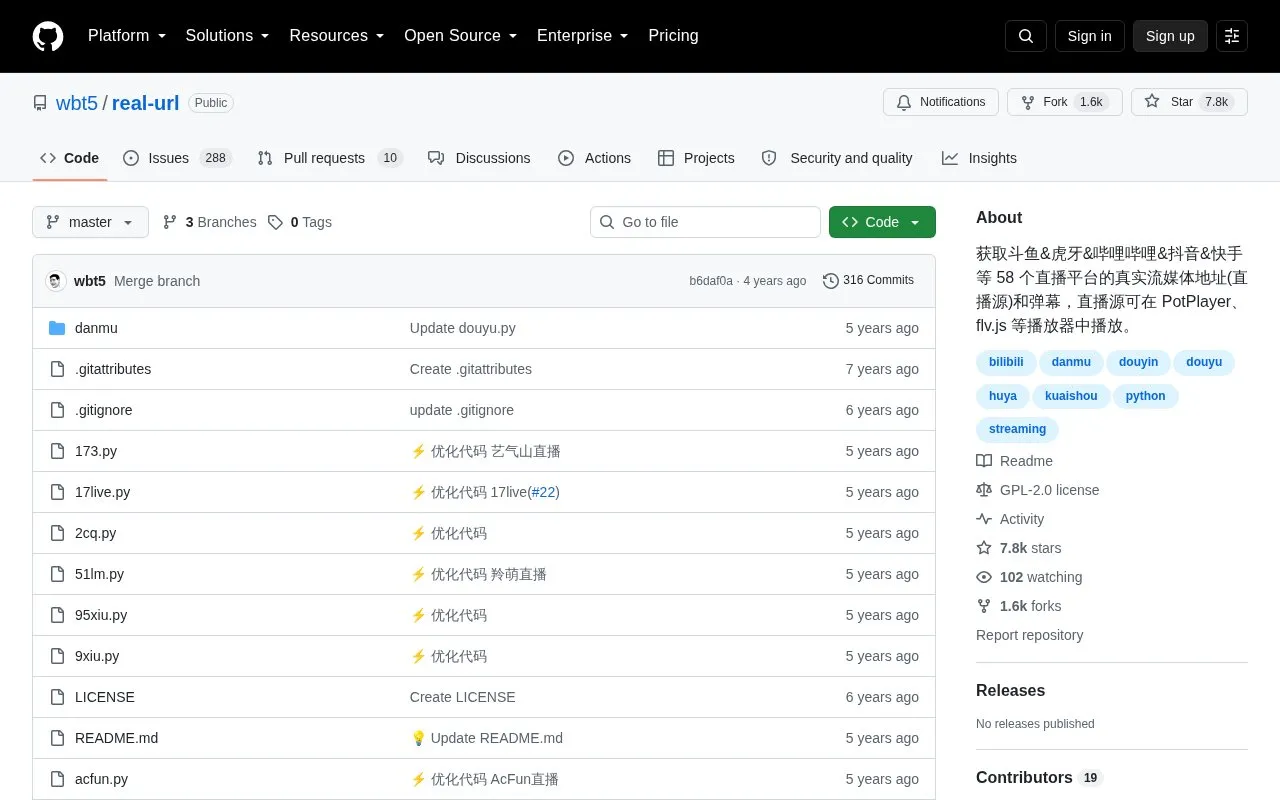The width and height of the screenshot is (1280, 800).
Task: Open the README.md file
Action: click(x=116, y=738)
